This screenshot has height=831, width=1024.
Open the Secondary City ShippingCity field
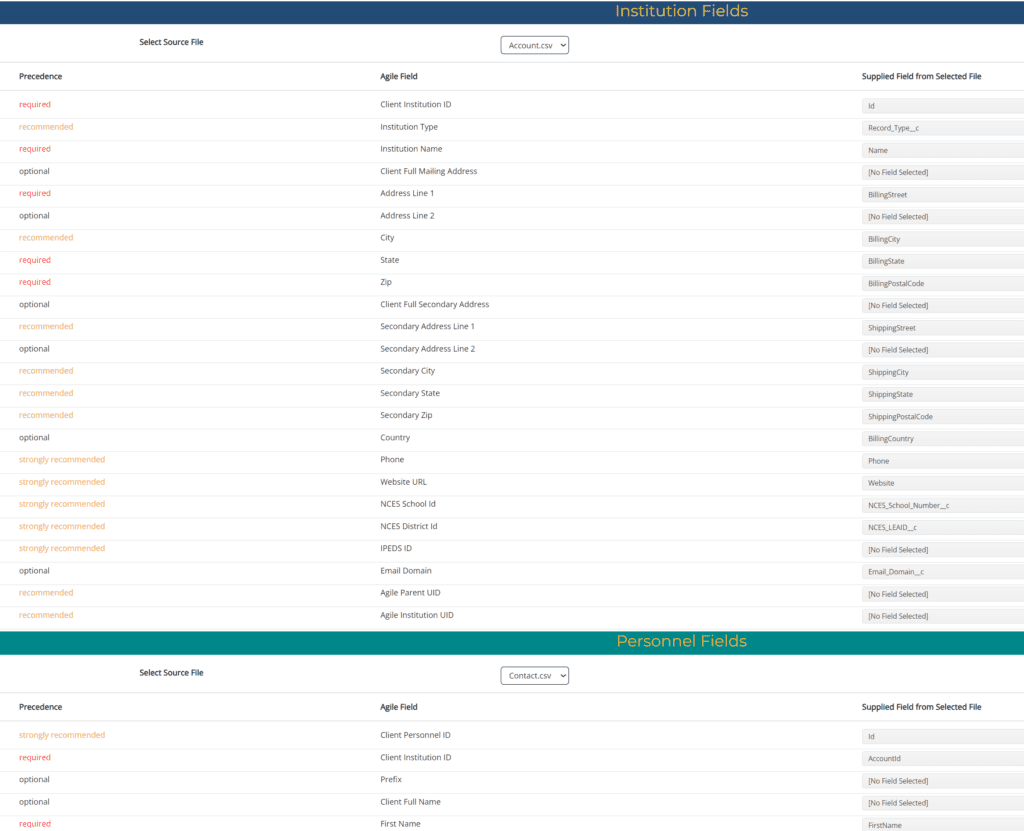(942, 372)
